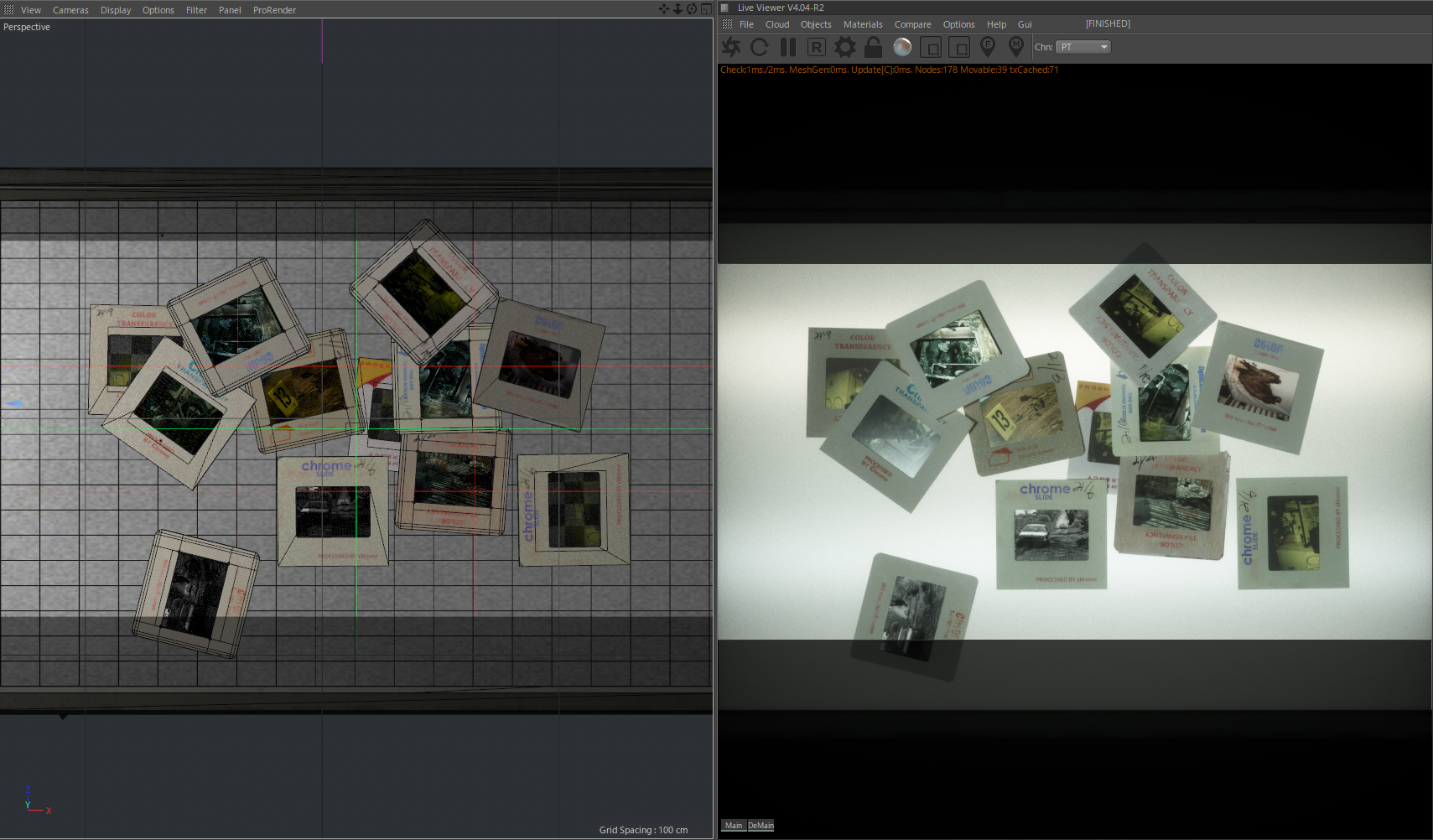Click the viewport rotate camera icon

[692, 9]
